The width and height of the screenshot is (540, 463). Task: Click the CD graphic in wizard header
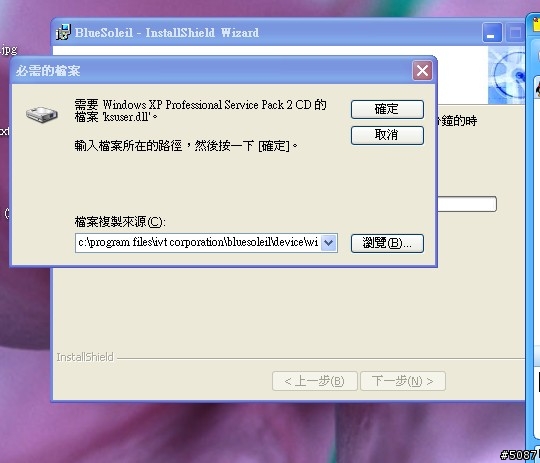click(x=506, y=75)
